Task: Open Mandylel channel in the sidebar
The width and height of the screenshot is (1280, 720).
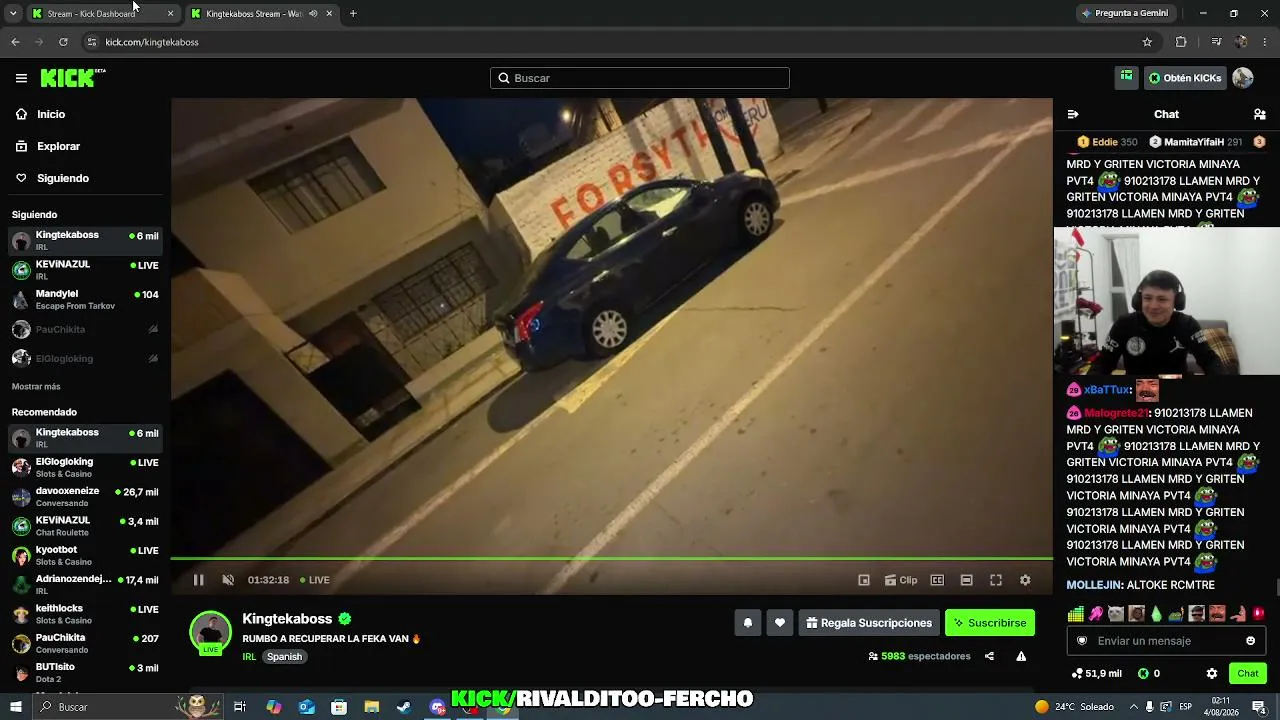Action: tap(85, 300)
